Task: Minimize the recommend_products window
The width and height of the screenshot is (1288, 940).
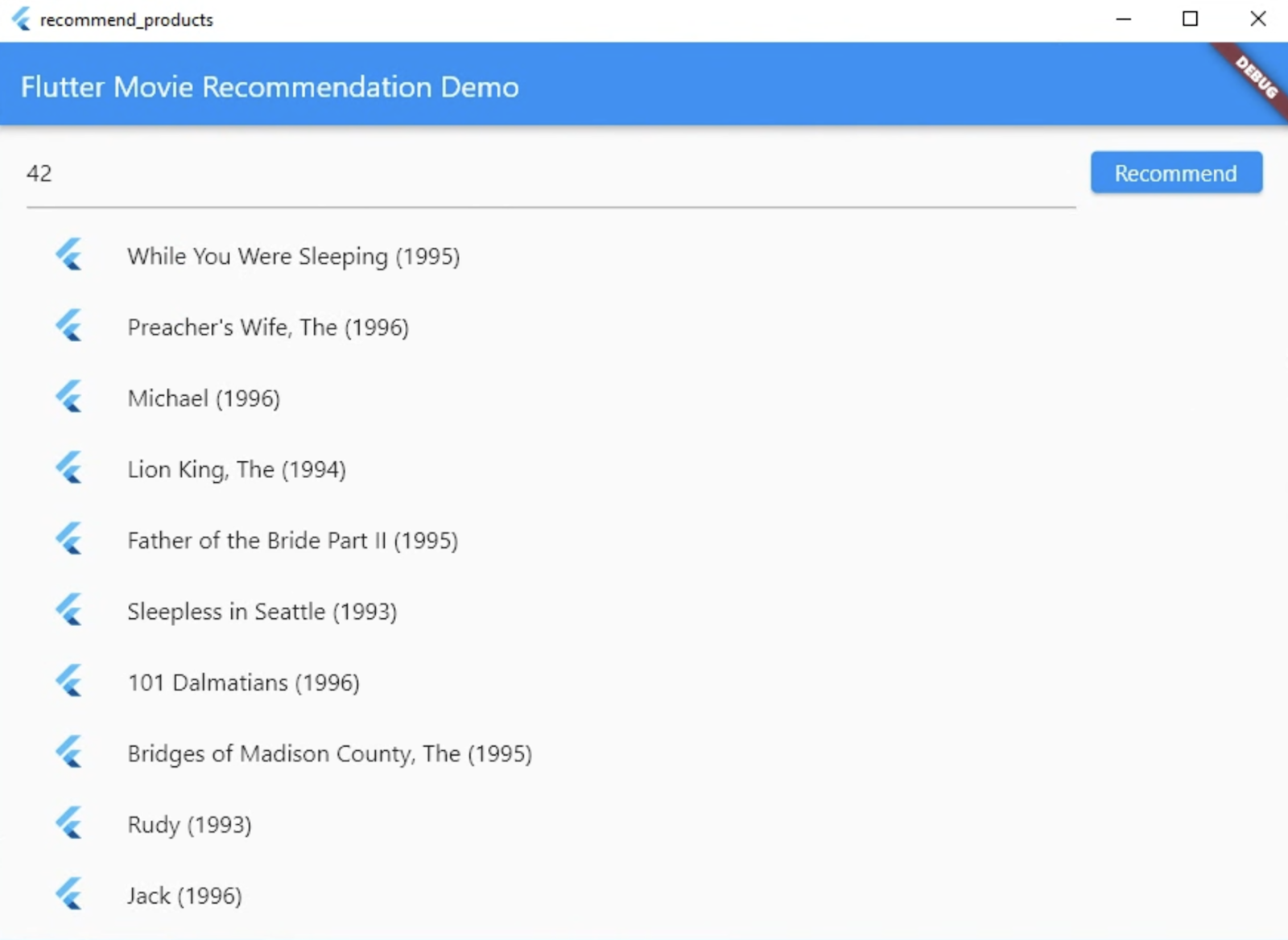Action: click(x=1123, y=19)
